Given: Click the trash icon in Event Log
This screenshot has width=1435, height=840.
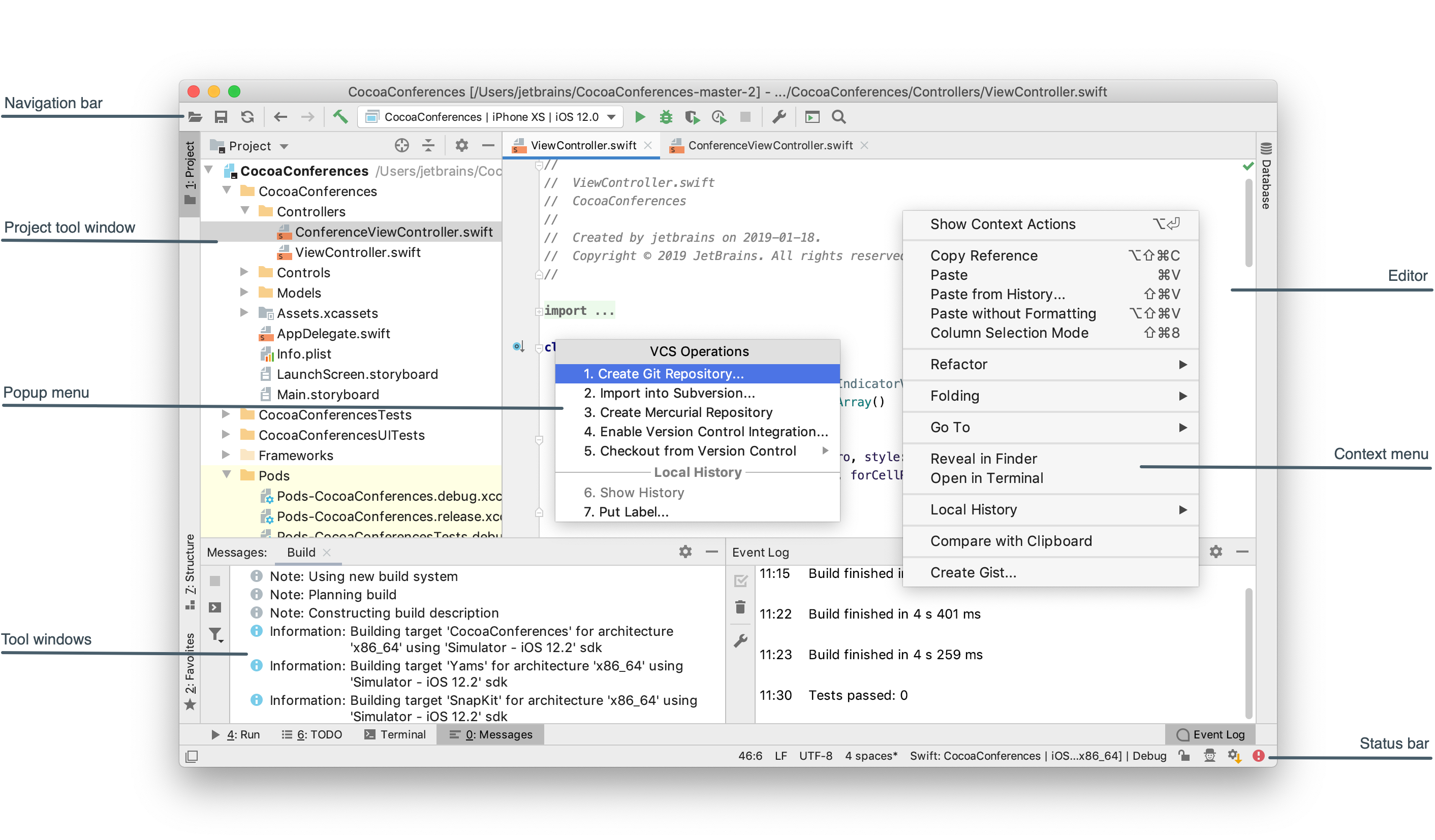Looking at the screenshot, I should (x=740, y=607).
